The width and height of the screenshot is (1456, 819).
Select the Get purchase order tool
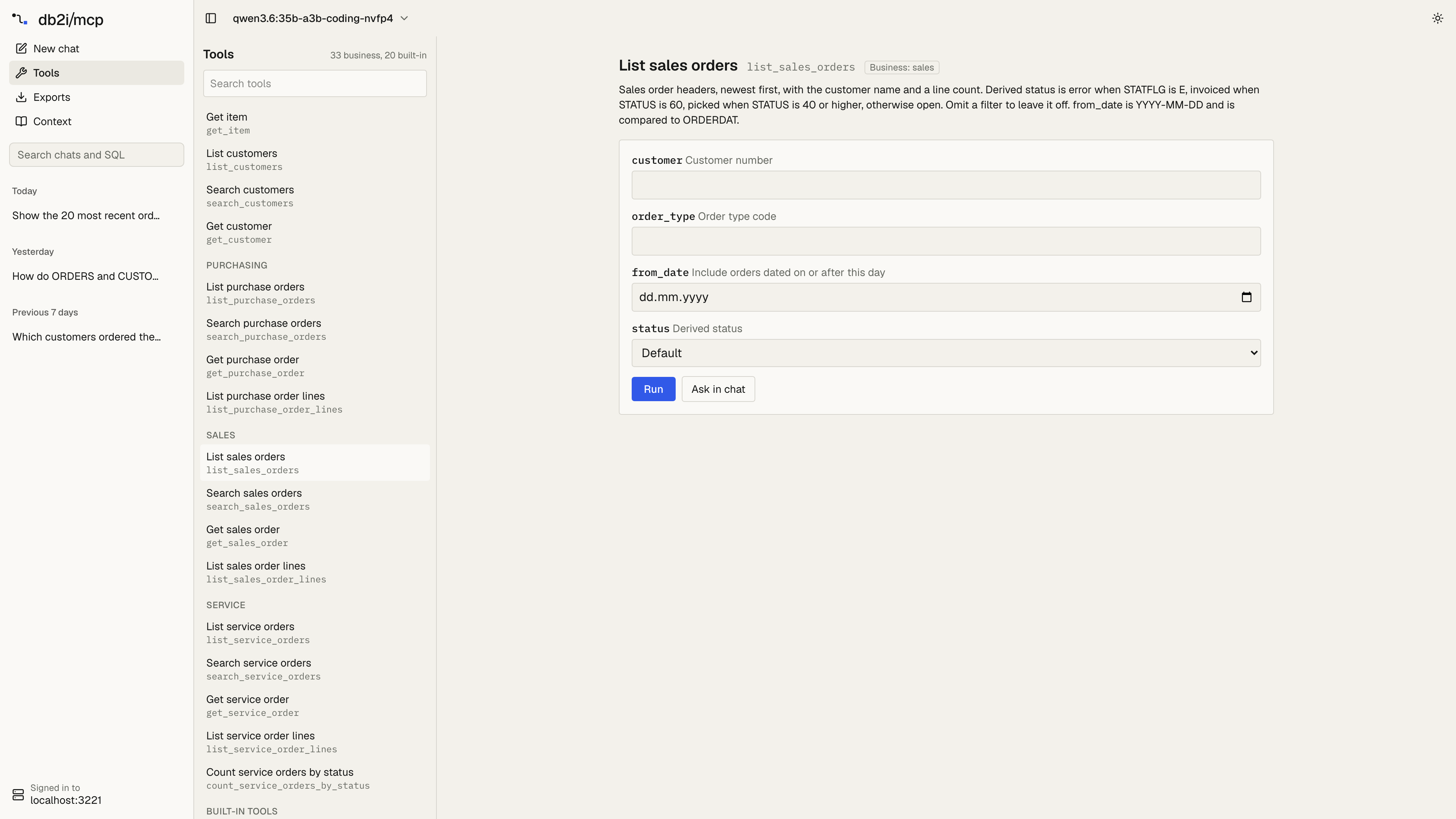315,366
